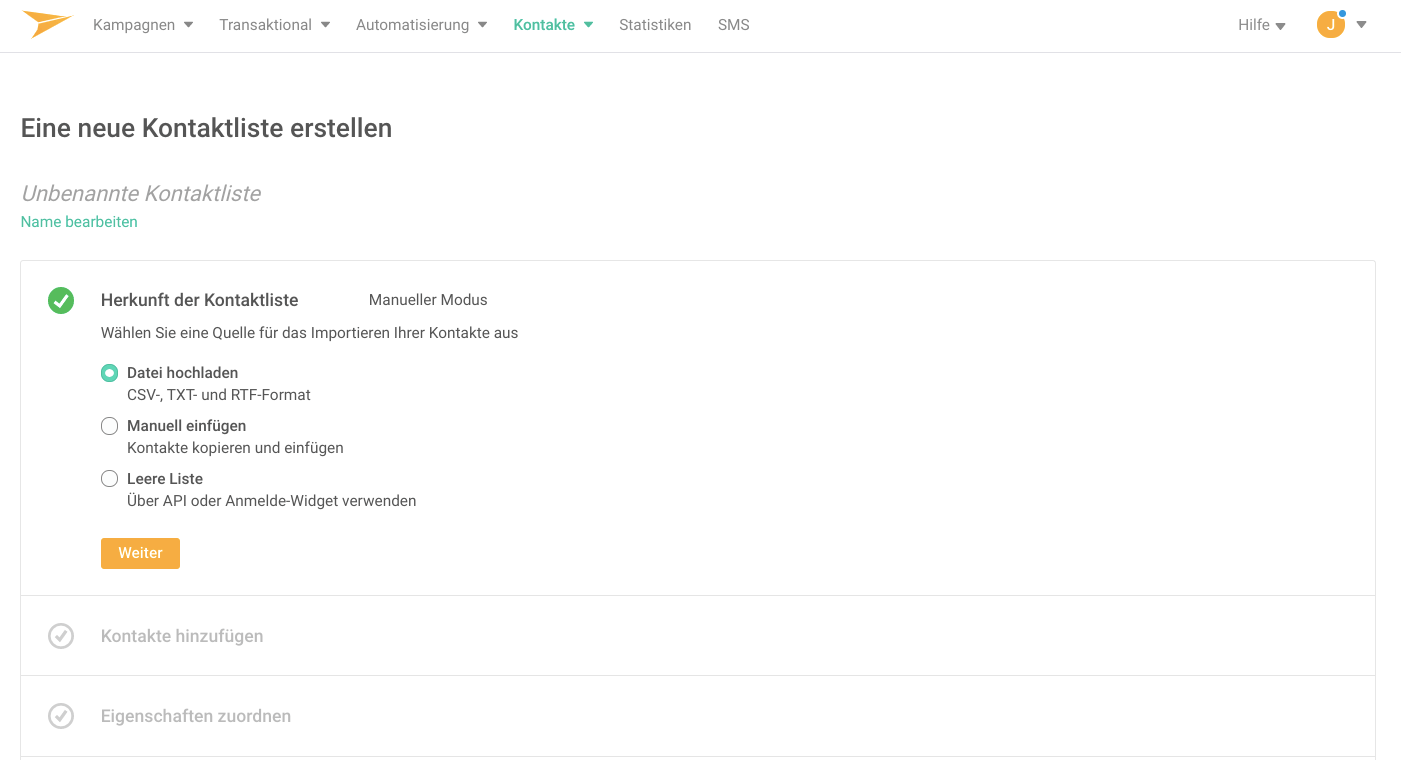Click the Unbenannte Kontaktliste title

pos(141,193)
